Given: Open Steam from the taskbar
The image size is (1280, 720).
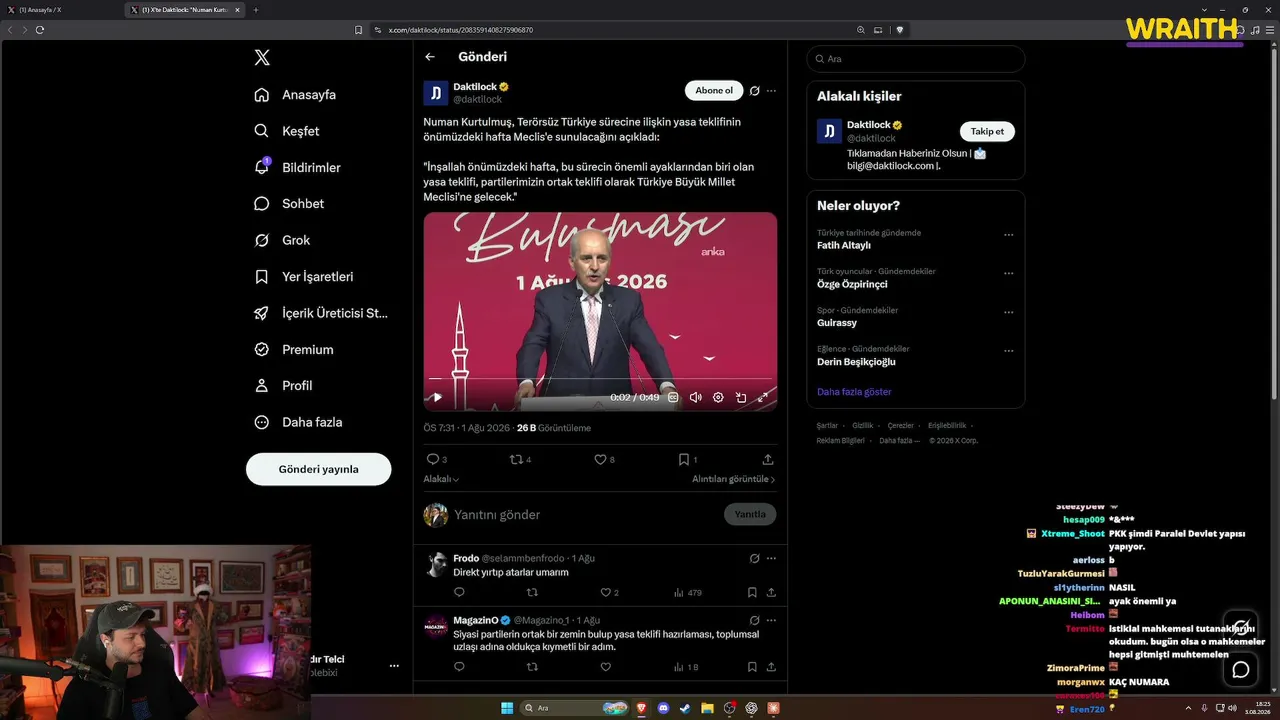Looking at the screenshot, I should (x=685, y=708).
